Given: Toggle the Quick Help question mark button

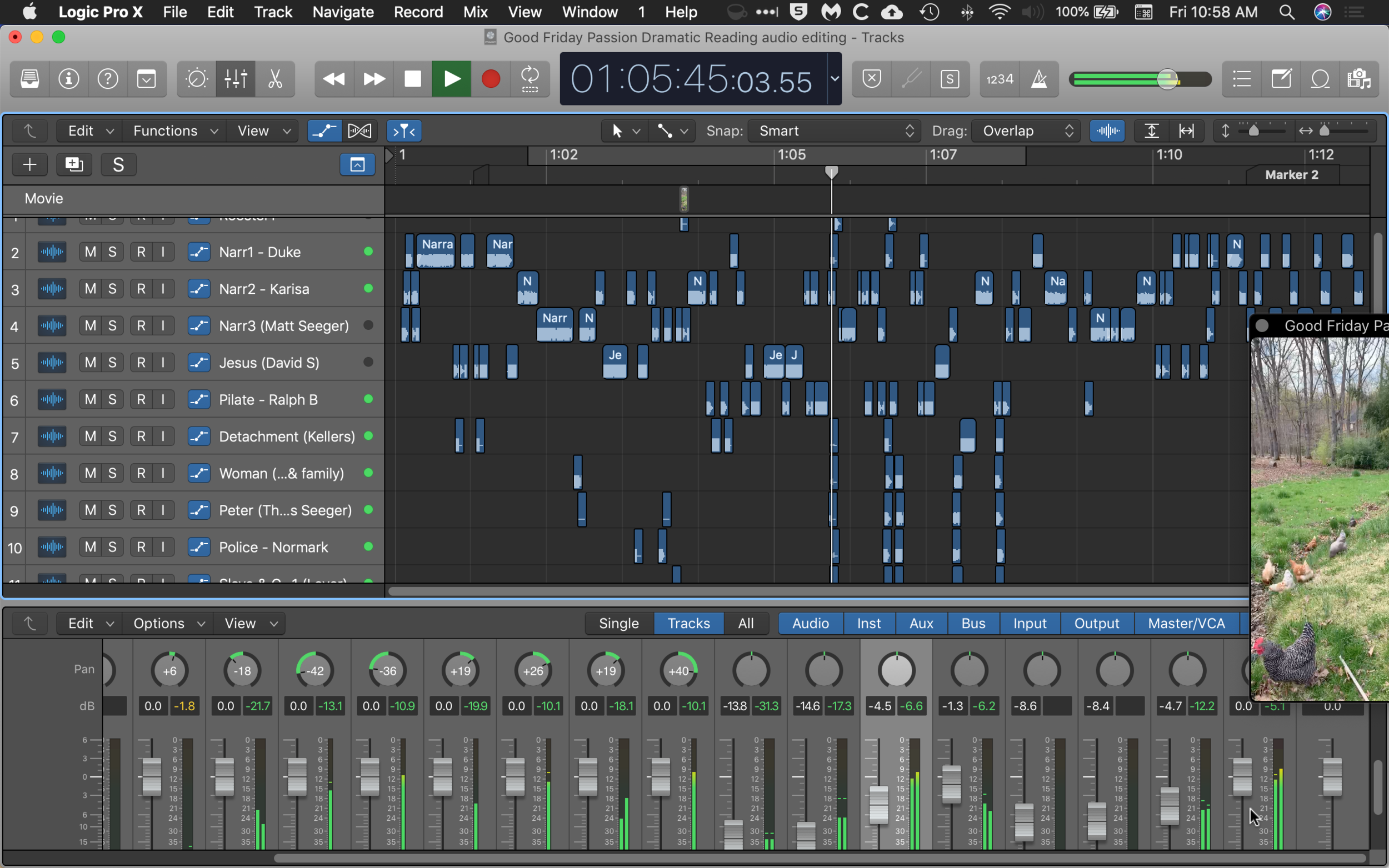Looking at the screenshot, I should coord(108,79).
